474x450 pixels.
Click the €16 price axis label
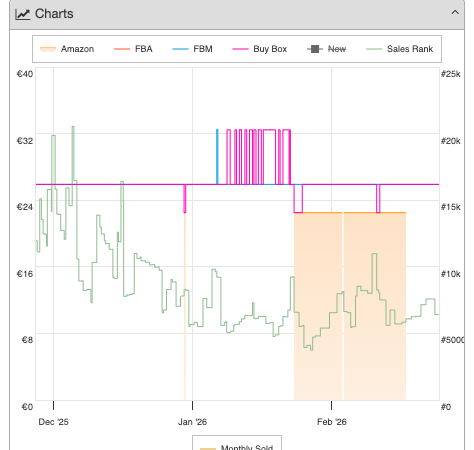[x=25, y=274]
